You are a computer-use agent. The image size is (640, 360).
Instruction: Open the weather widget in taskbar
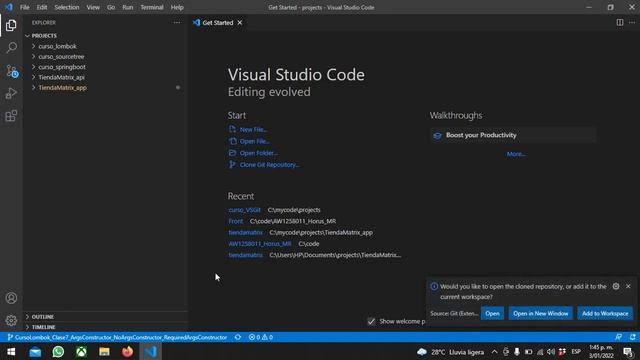450,351
